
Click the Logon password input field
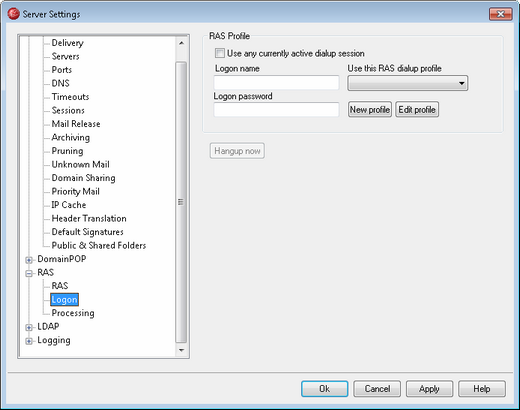pyautogui.click(x=276, y=110)
